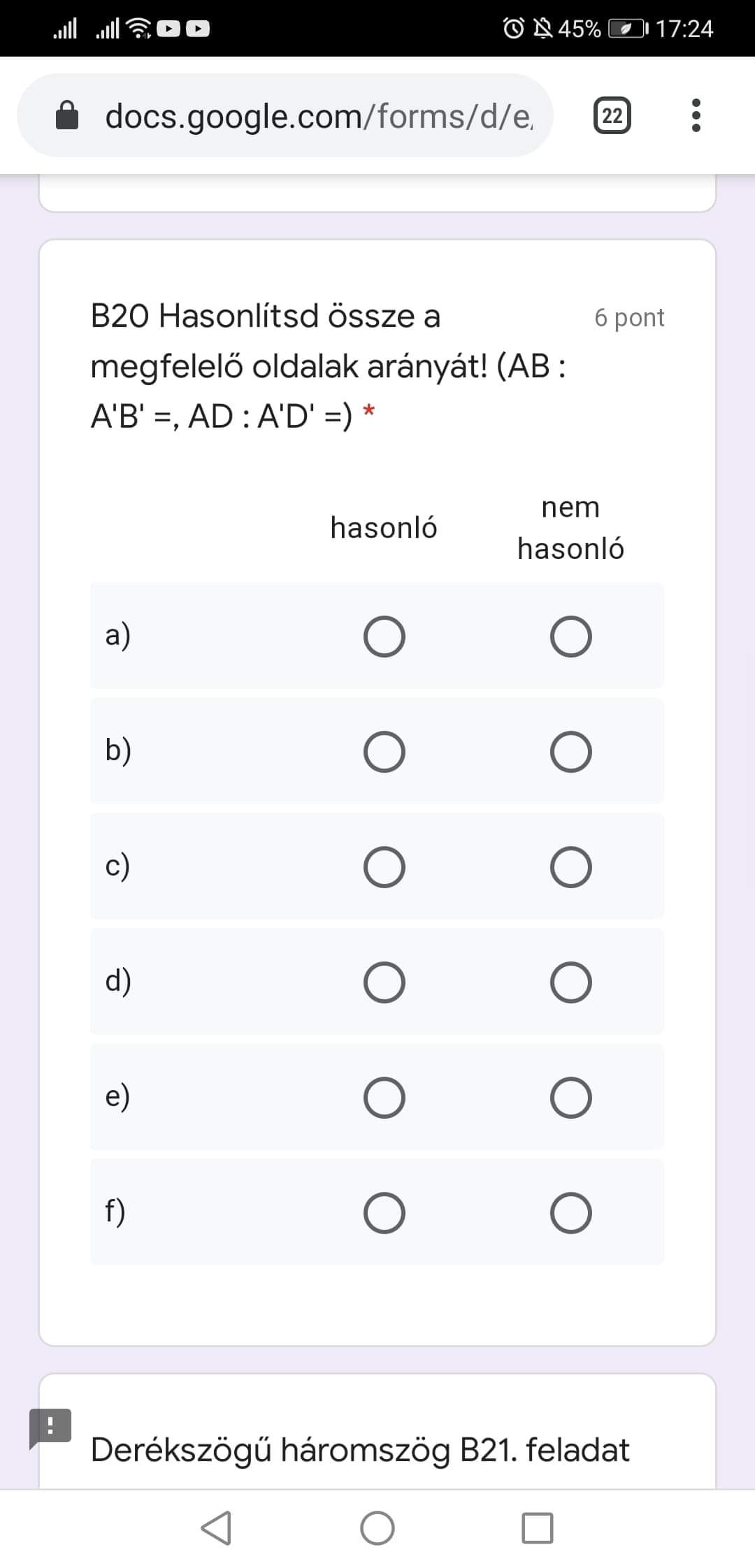Tap the Android home navigation button

click(377, 1528)
